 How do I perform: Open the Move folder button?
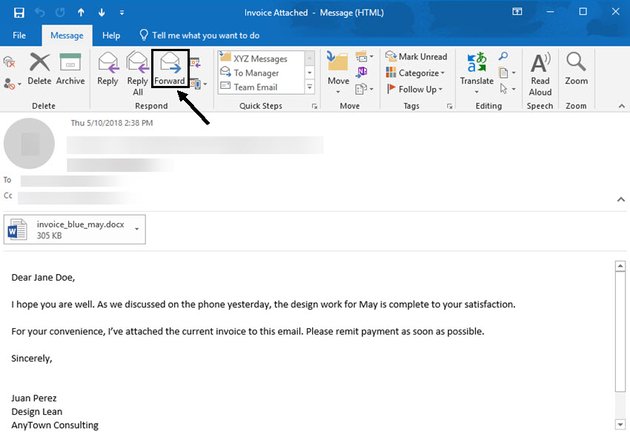click(338, 72)
